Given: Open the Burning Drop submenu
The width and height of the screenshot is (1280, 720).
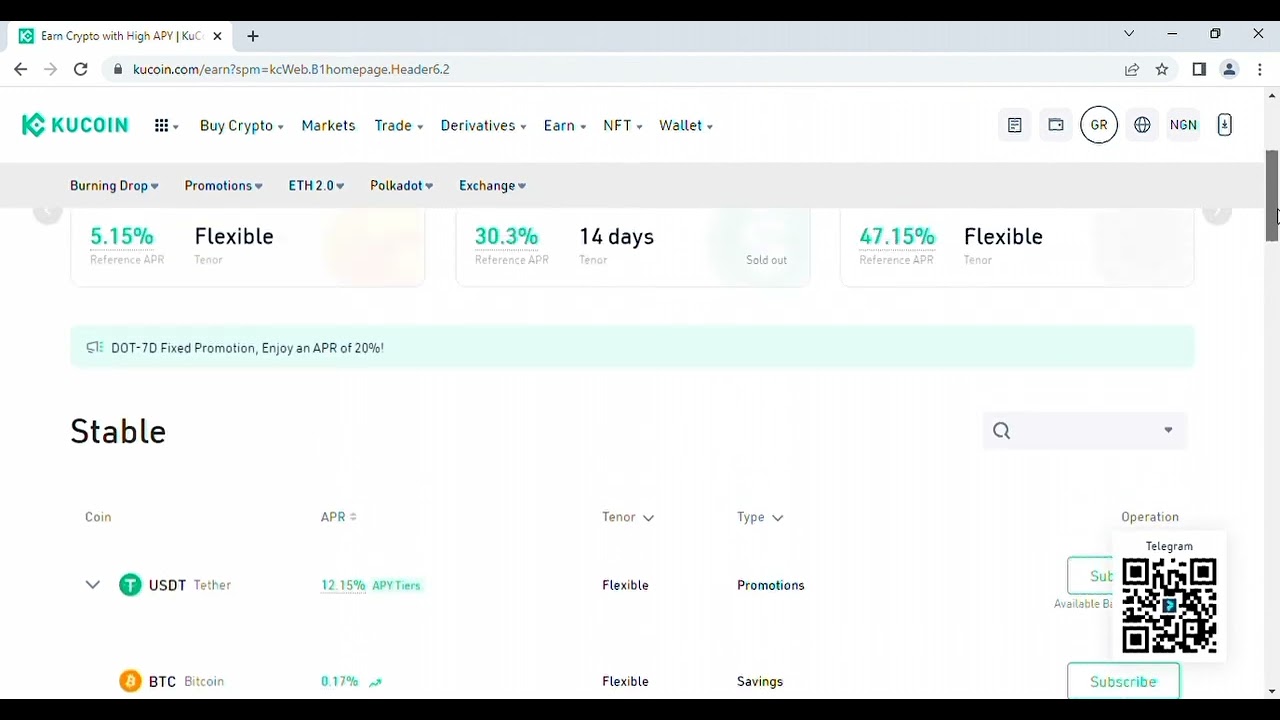Looking at the screenshot, I should click(114, 186).
